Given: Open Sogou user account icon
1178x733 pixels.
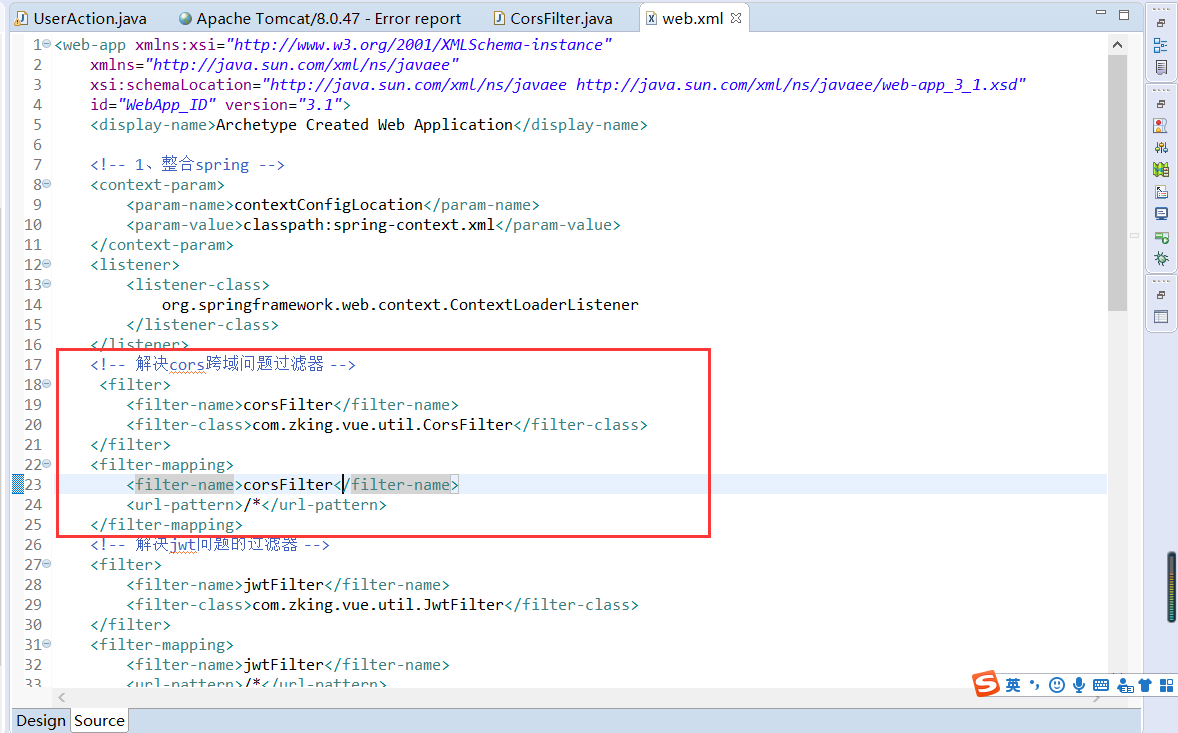Looking at the screenshot, I should [x=1125, y=685].
